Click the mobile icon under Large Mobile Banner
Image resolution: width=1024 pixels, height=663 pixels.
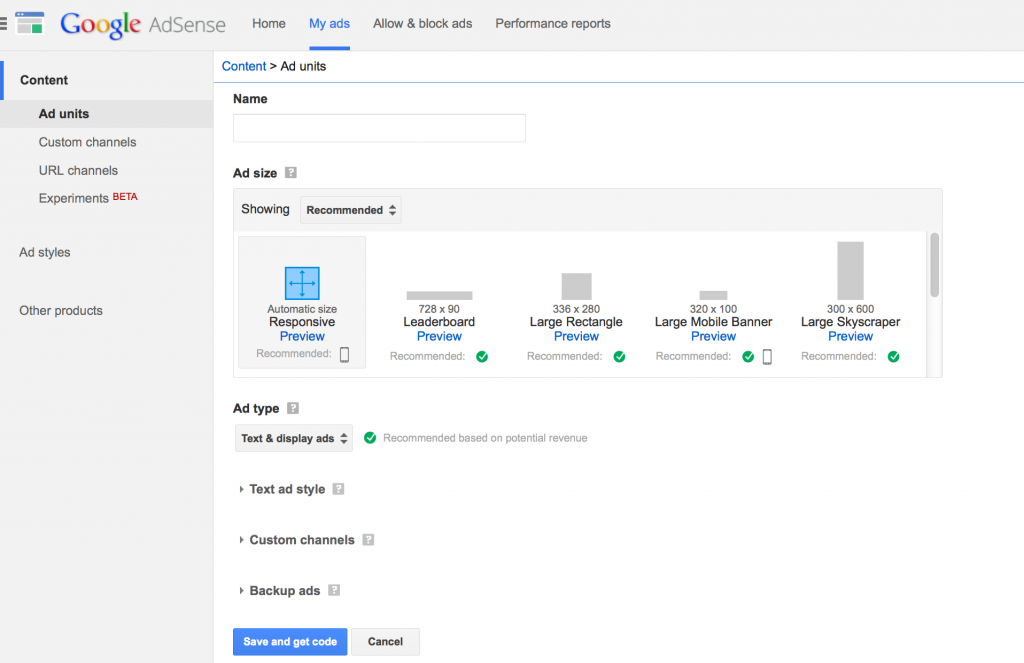767,357
